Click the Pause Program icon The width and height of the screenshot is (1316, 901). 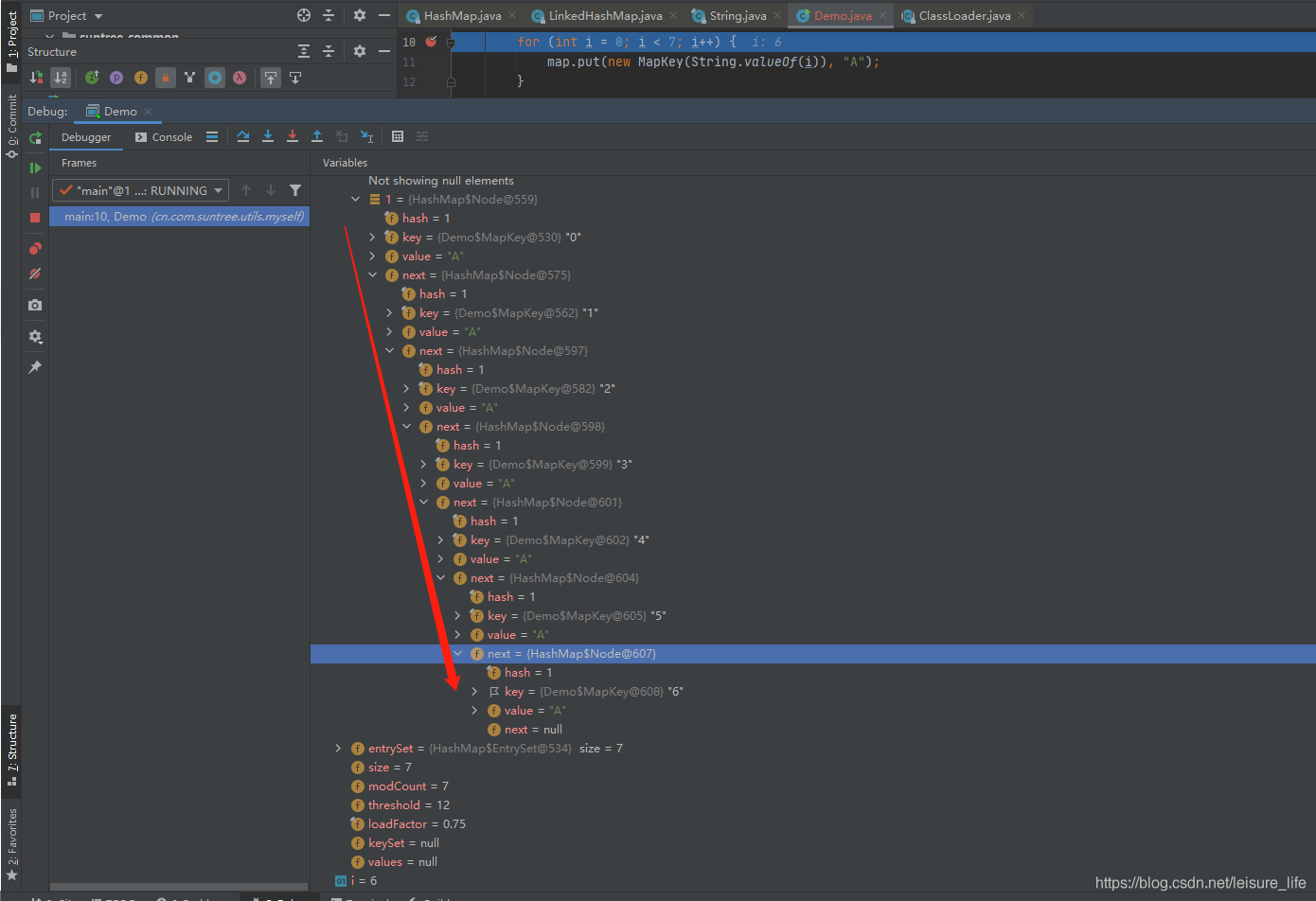[x=35, y=192]
